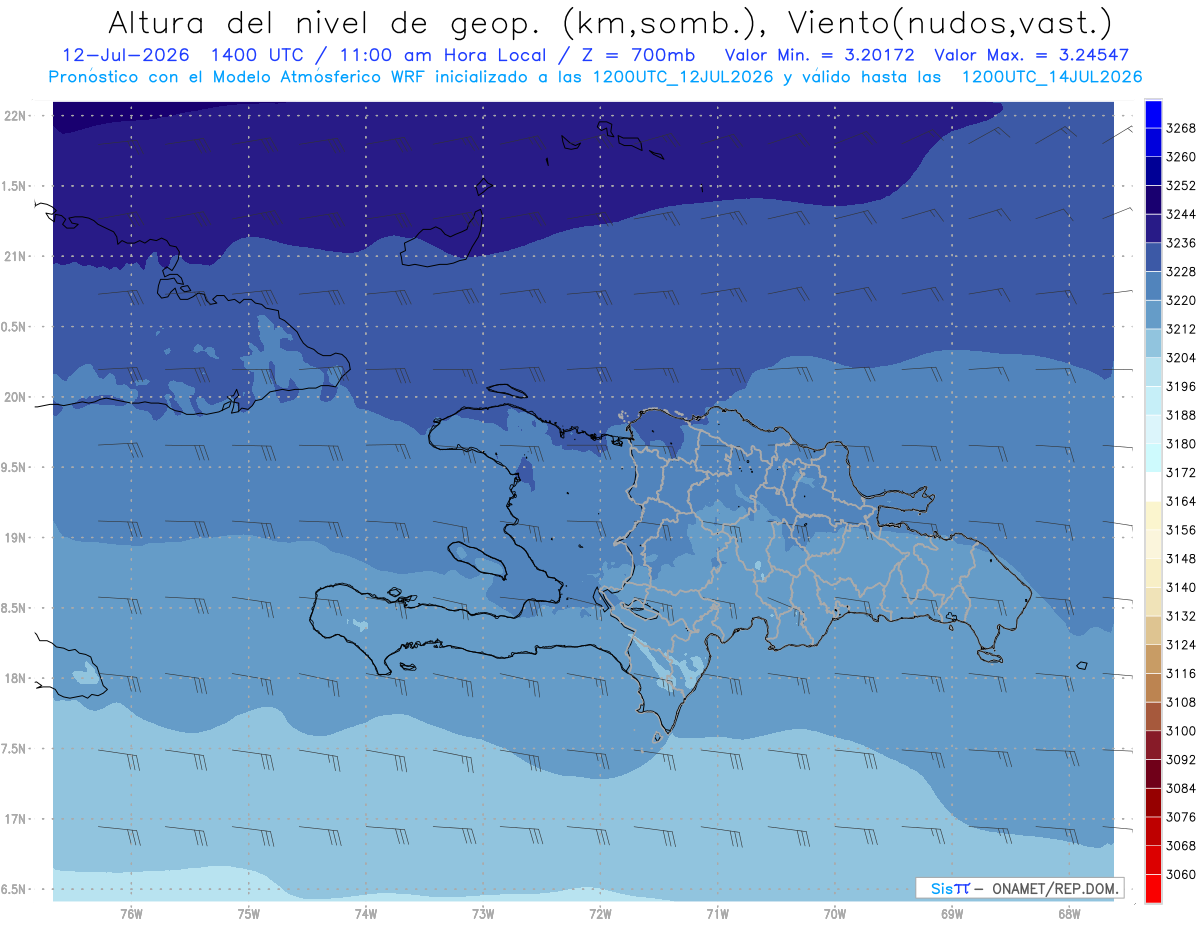Click the '1400 UTC' time text

point(260,55)
